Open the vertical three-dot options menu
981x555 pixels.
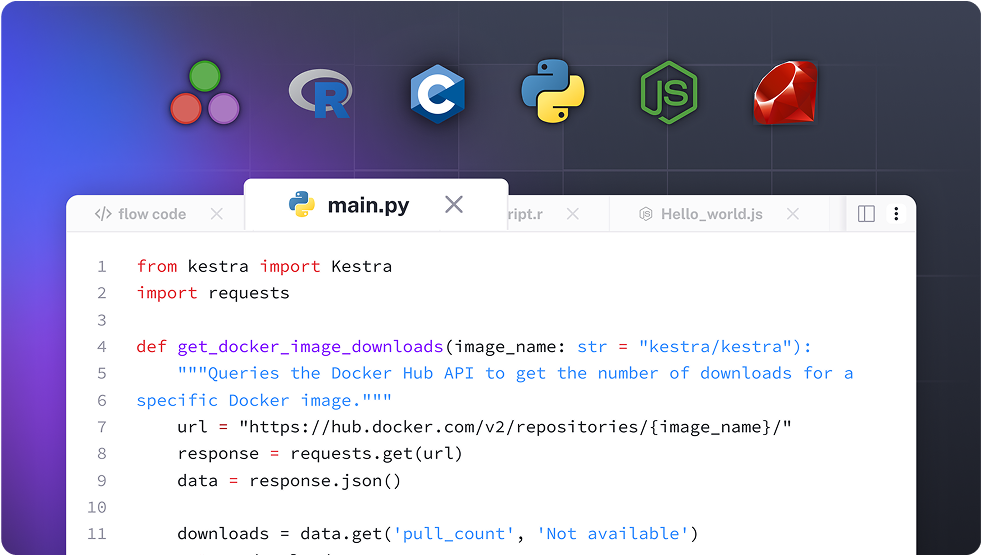[896, 214]
